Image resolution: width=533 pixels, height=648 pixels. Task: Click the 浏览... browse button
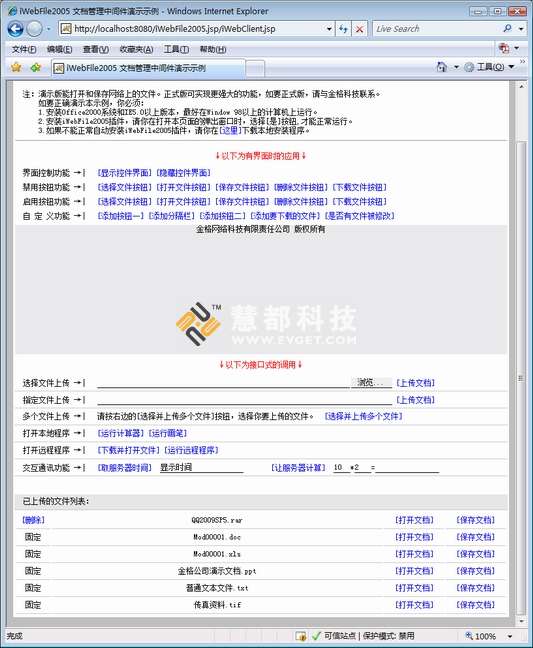(371, 383)
